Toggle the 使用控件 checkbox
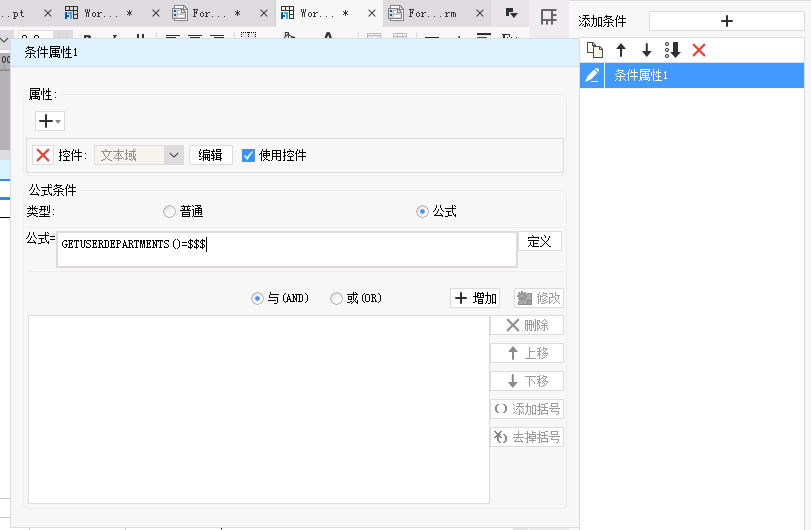Screen dimensions: 811x530 coord(248,155)
